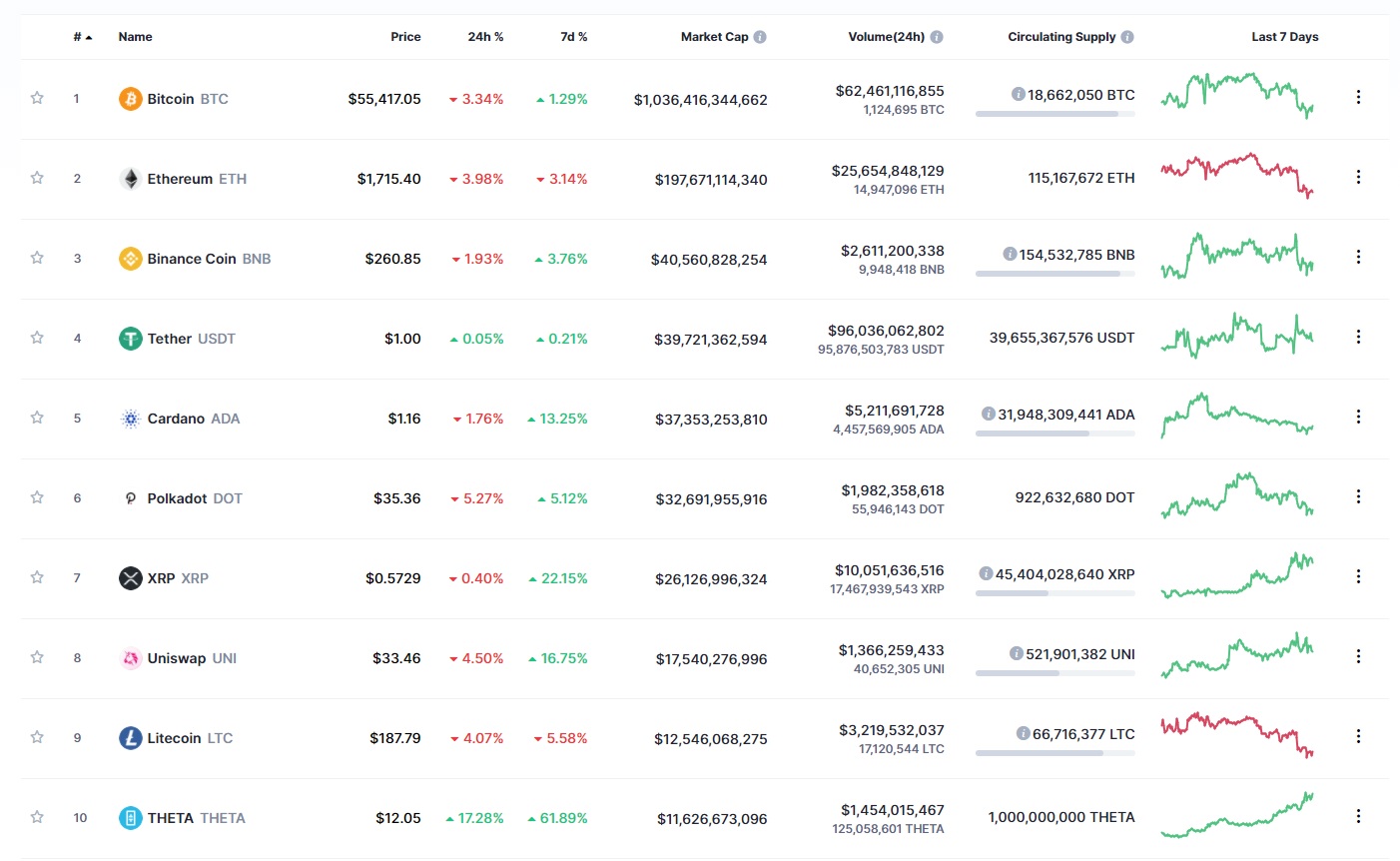Click the XRP circulating supply progress bar

(1054, 593)
